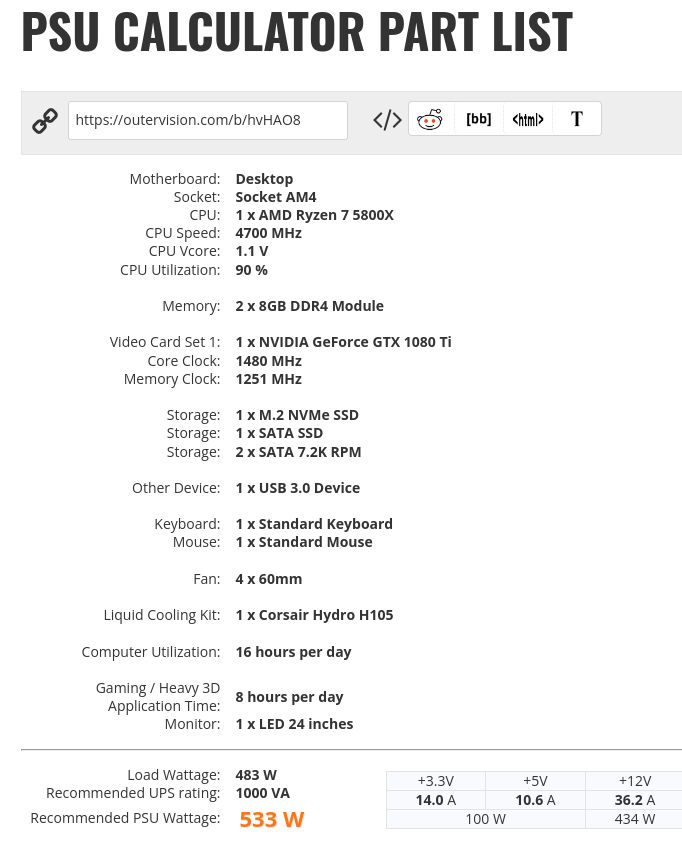682x843 pixels.
Task: Select the 2 x SATA 7.2K RPM entry
Action: tap(298, 452)
